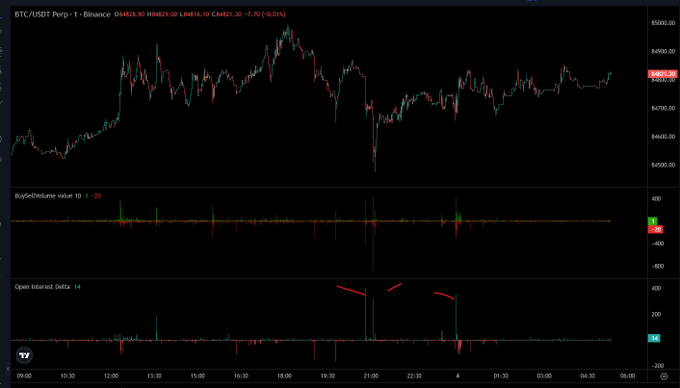680x388 pixels.
Task: Click the 22:30 time axis label
Action: point(414,376)
